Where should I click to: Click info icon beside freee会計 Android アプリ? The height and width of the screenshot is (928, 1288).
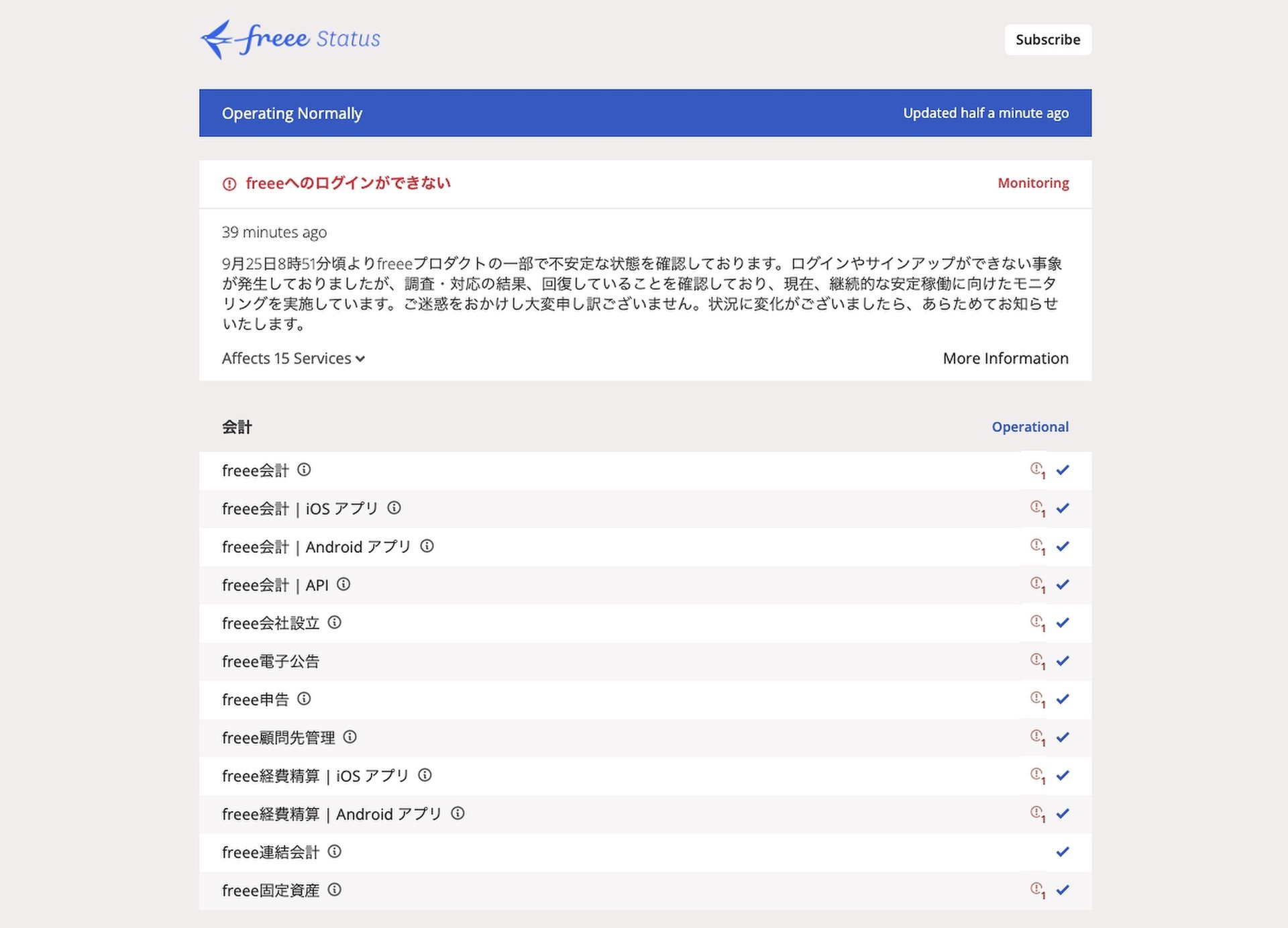pyautogui.click(x=427, y=546)
